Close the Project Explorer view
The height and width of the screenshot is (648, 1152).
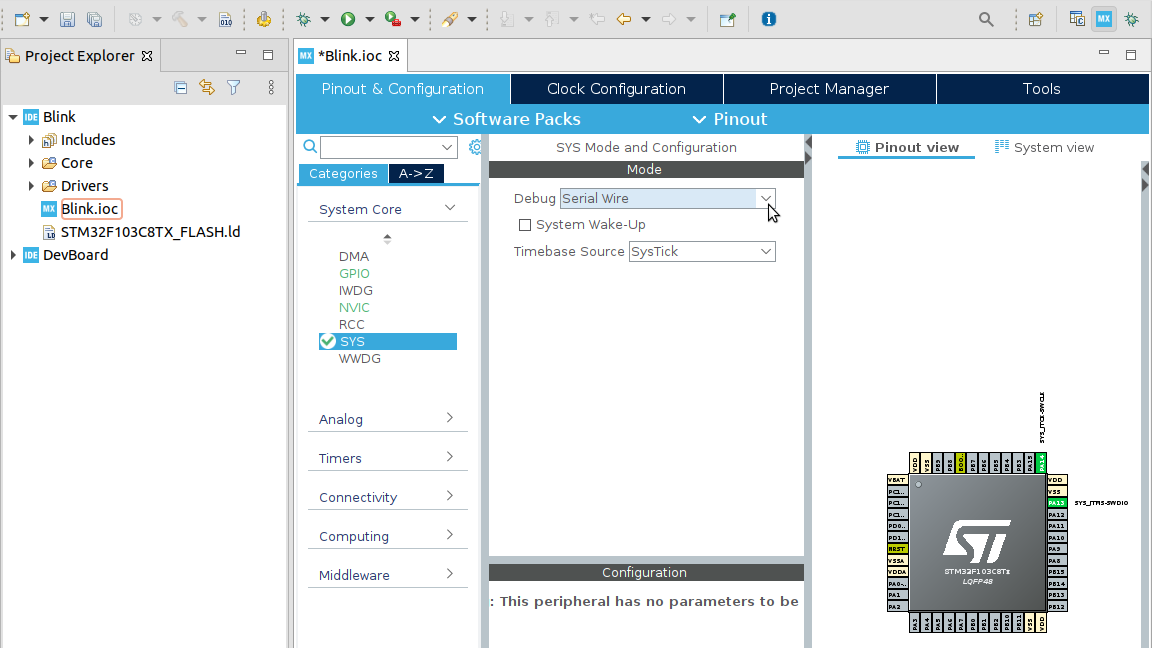click(147, 56)
